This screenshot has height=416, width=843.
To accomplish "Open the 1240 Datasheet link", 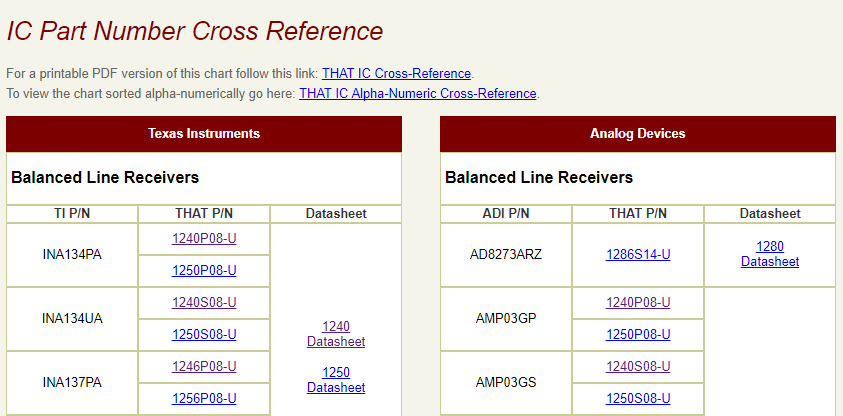I will pos(336,334).
